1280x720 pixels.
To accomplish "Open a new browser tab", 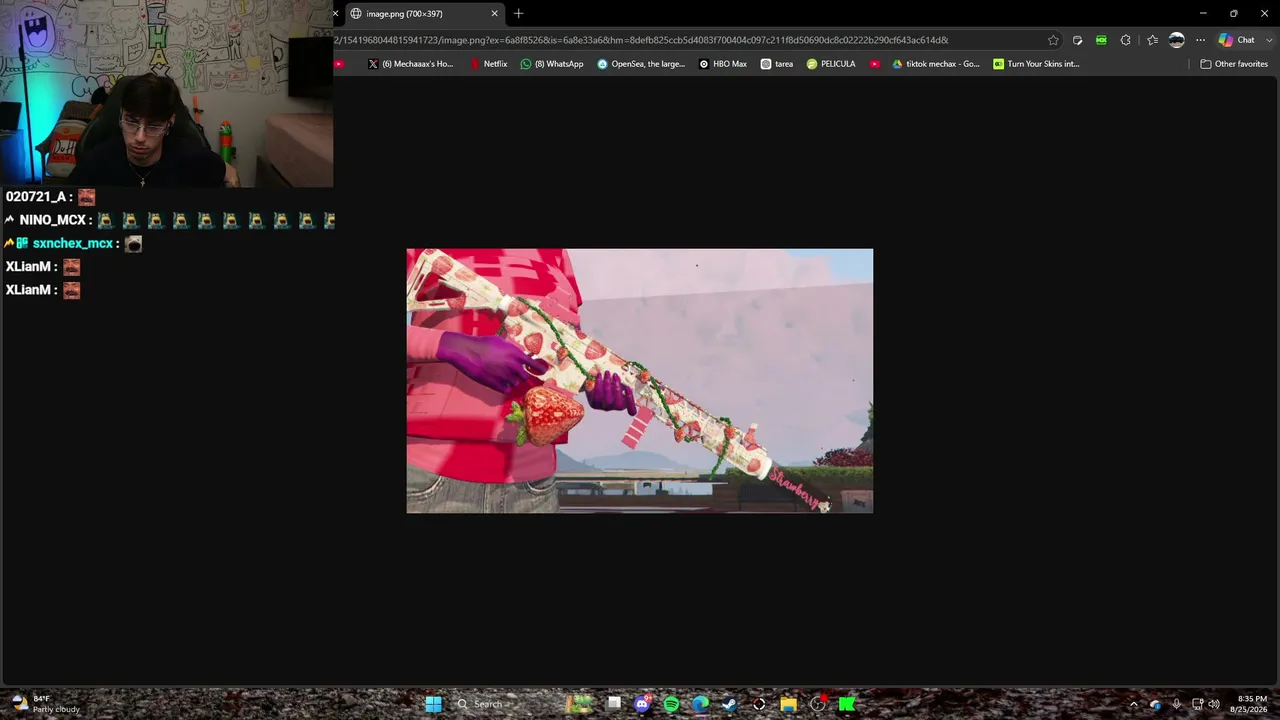I will point(518,14).
